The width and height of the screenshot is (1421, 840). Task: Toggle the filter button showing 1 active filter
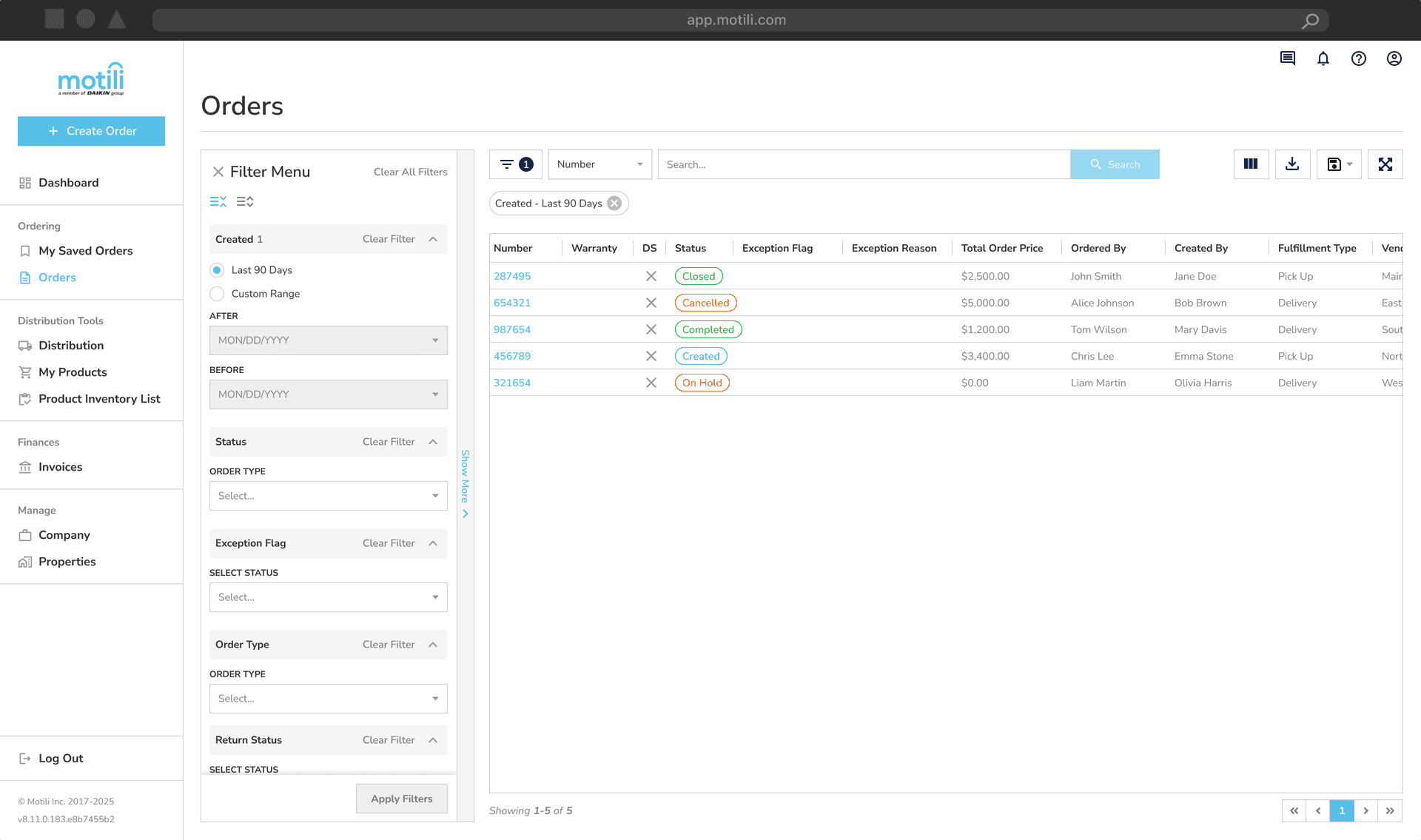click(516, 164)
